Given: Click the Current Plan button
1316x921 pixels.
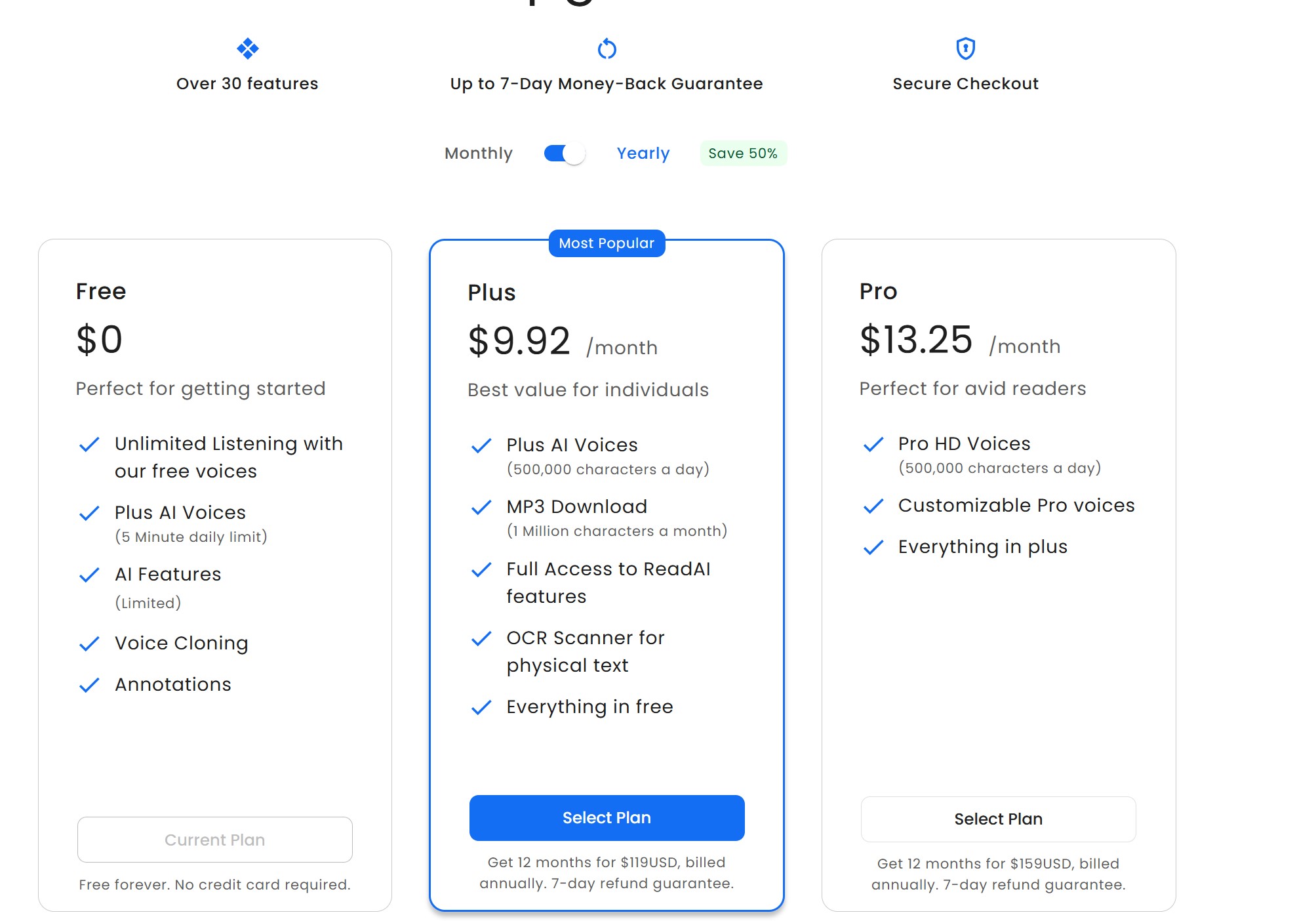Looking at the screenshot, I should (x=214, y=840).
